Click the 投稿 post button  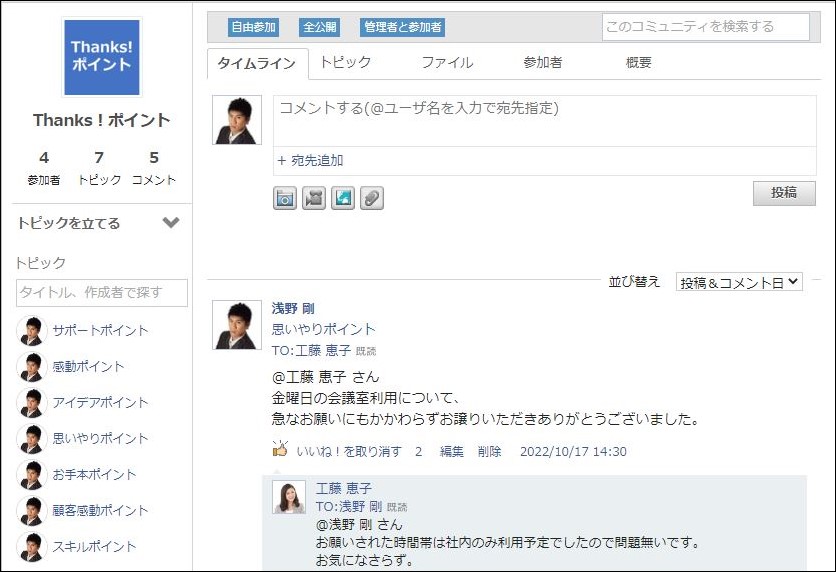[x=784, y=193]
